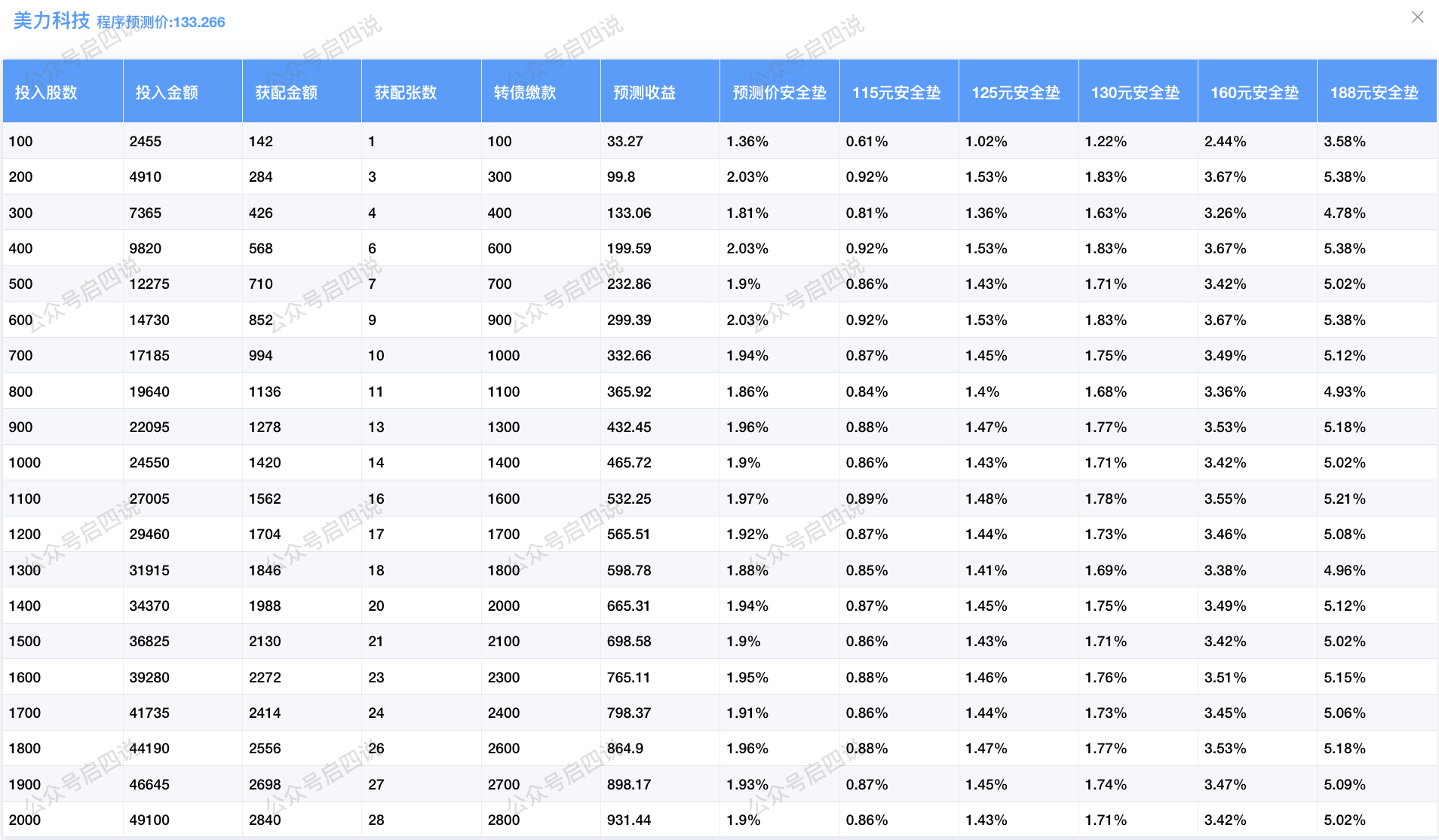Click the 投入金额 column header
Viewport: 1439px width, 840px height.
tap(167, 93)
